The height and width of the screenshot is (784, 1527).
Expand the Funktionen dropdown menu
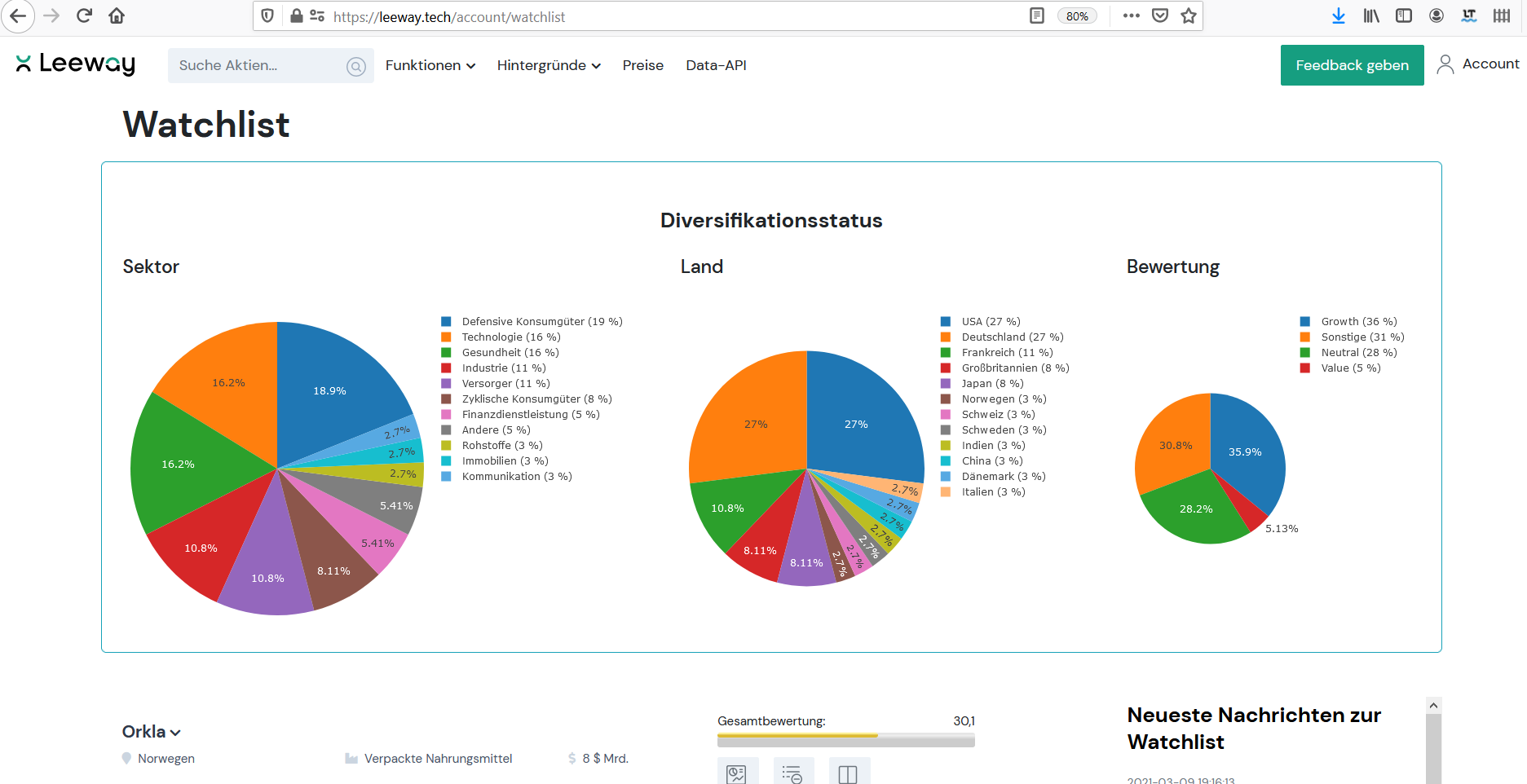tap(430, 65)
